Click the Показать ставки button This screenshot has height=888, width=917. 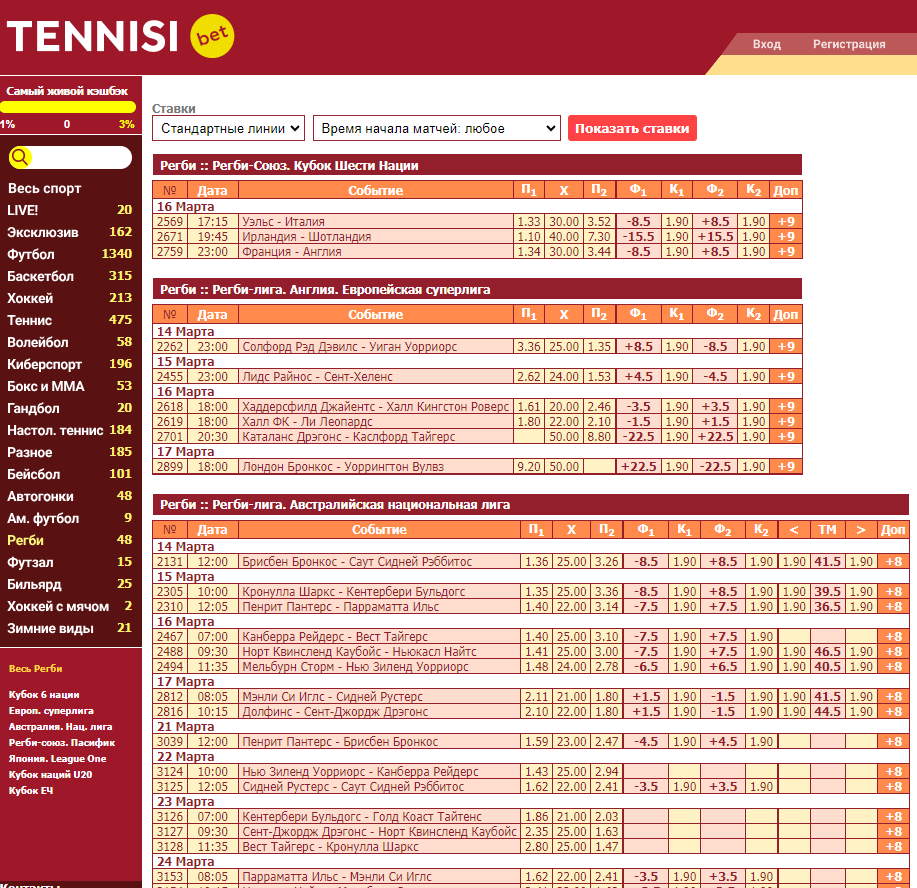[x=632, y=128]
